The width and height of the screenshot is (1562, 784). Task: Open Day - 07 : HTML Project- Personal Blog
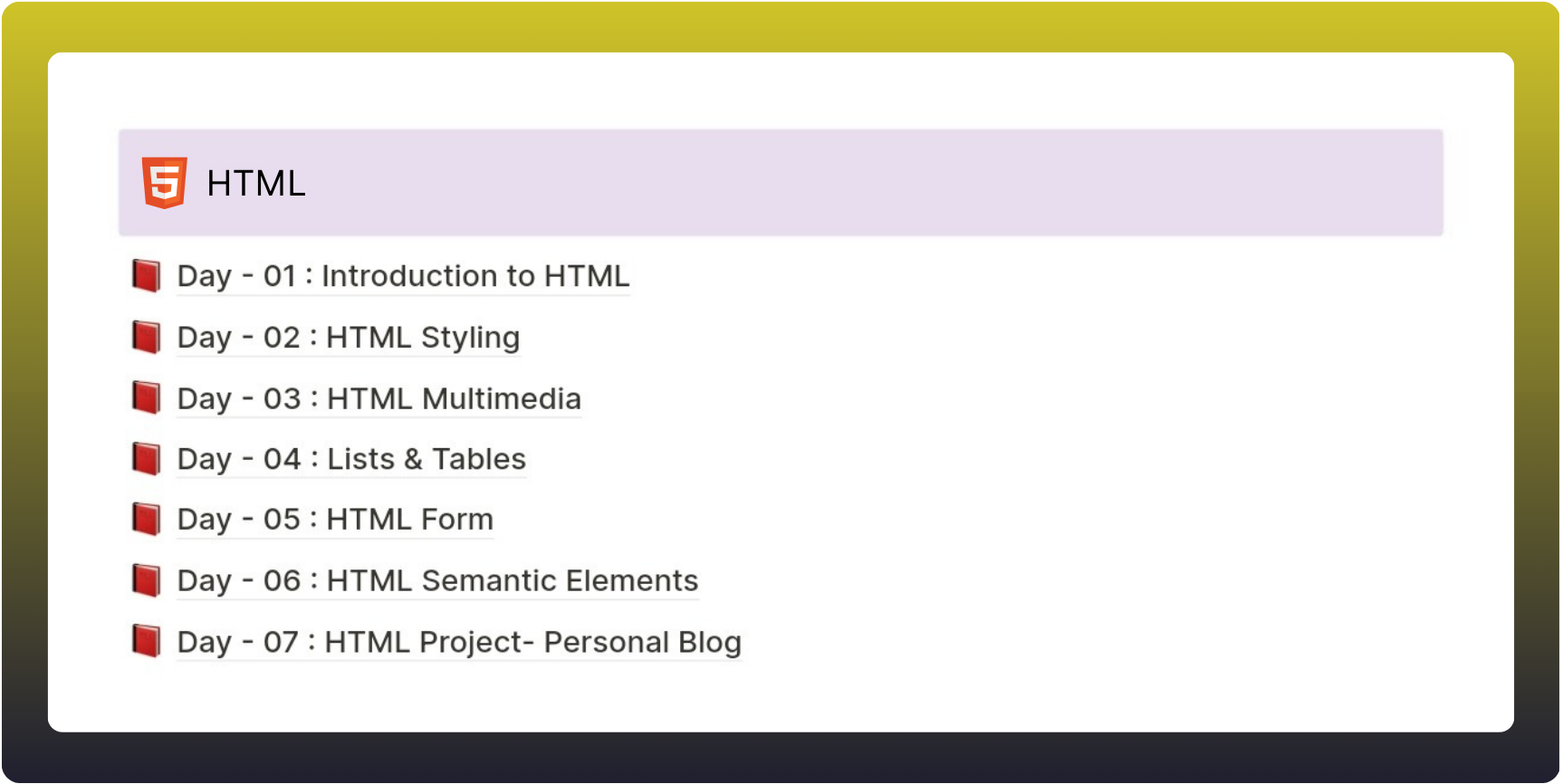459,643
